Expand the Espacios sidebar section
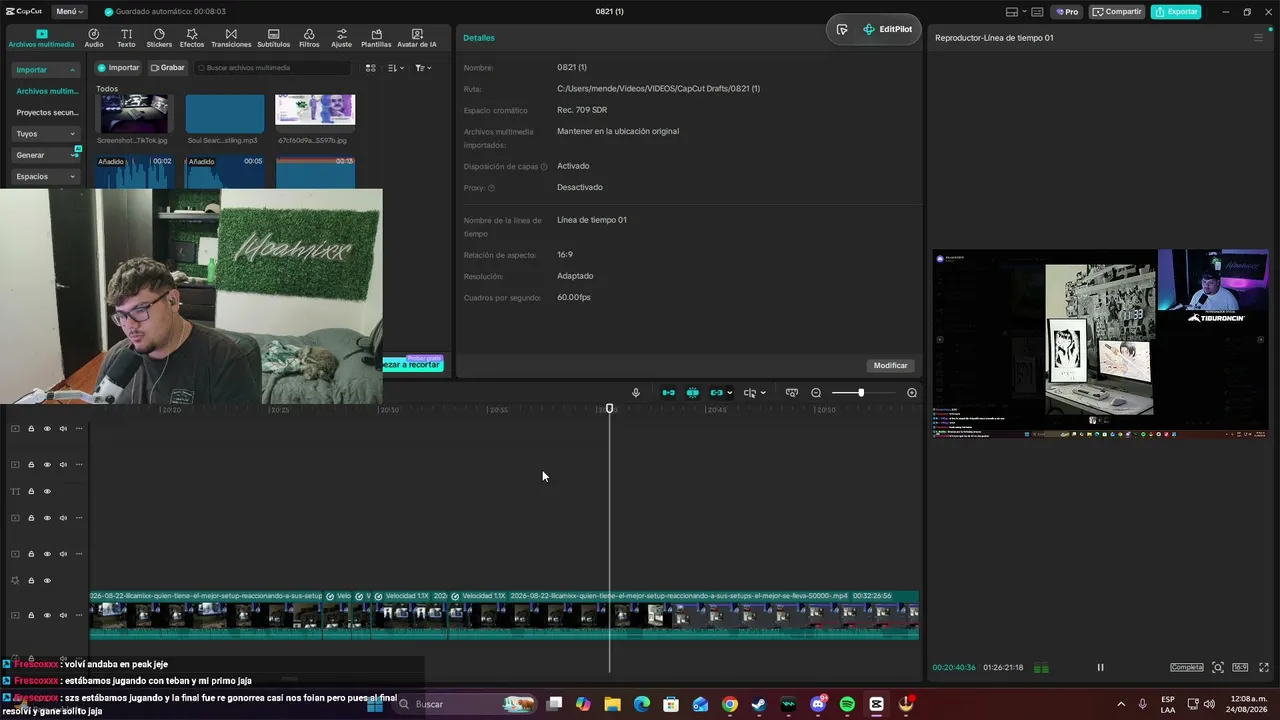Screen dimensions: 1280x720 [x=46, y=176]
